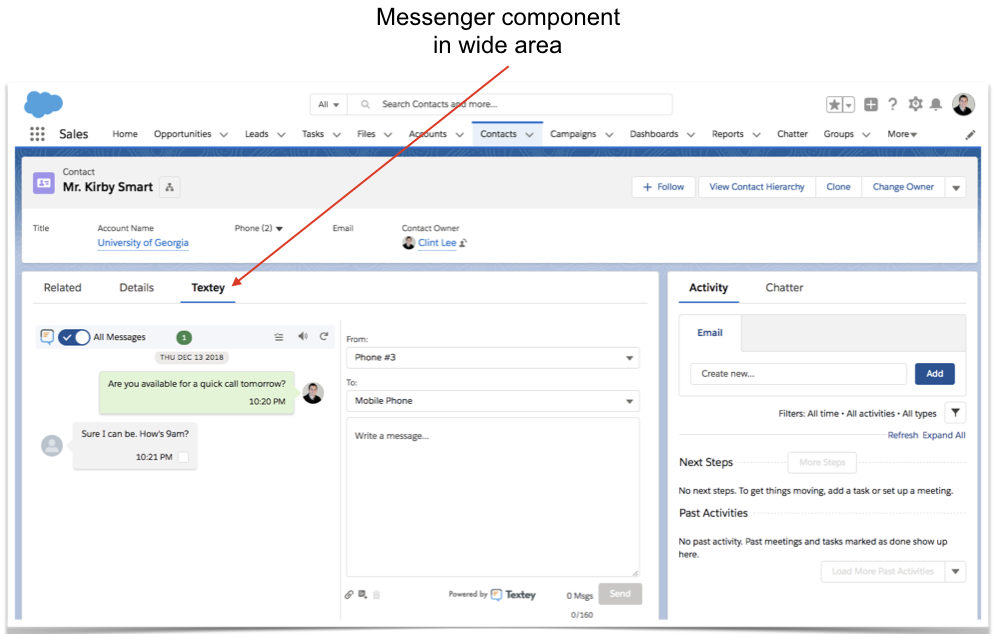This screenshot has width=997, height=634.
Task: Click the Change Owner button
Action: (903, 187)
